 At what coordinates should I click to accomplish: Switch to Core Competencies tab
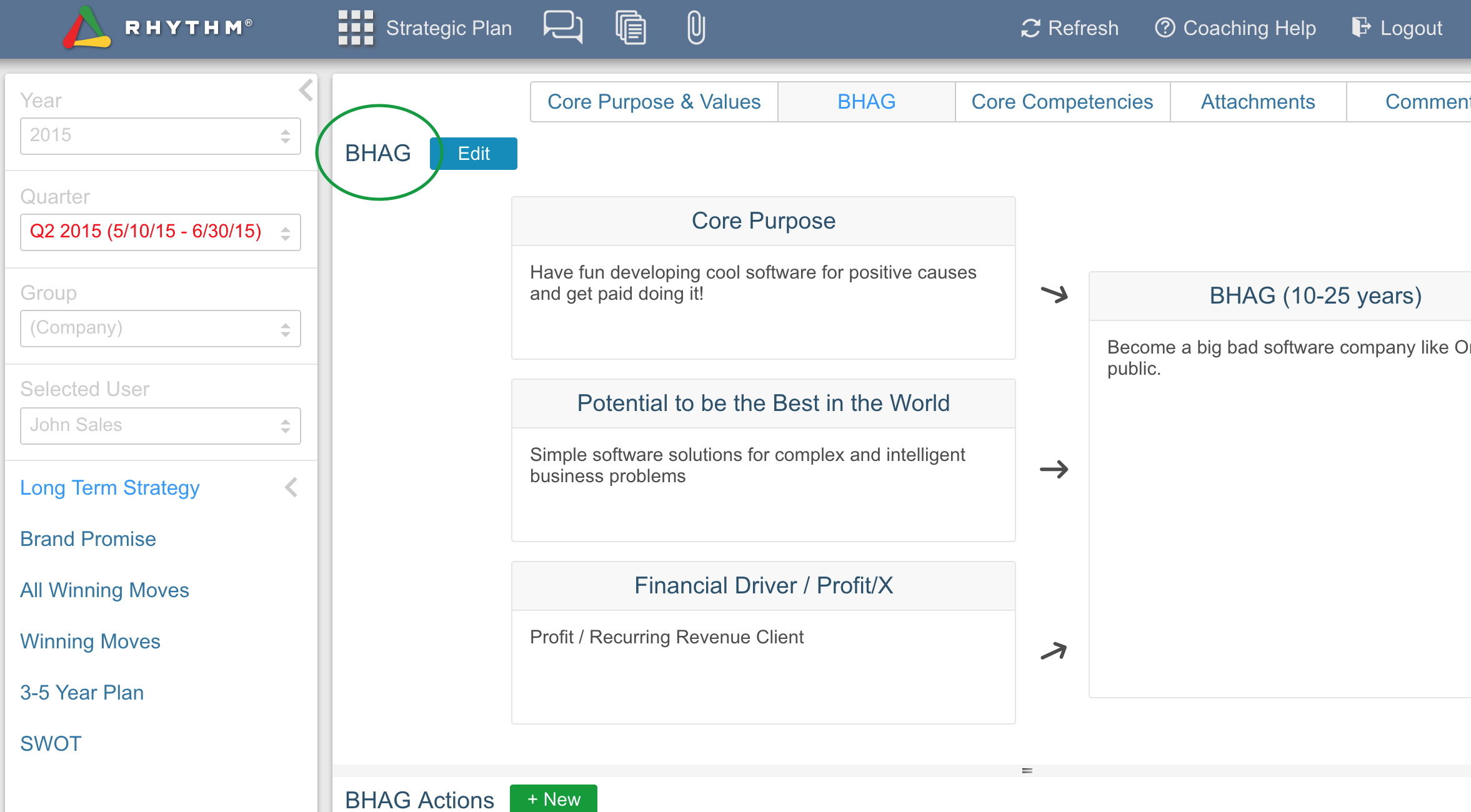(1062, 102)
